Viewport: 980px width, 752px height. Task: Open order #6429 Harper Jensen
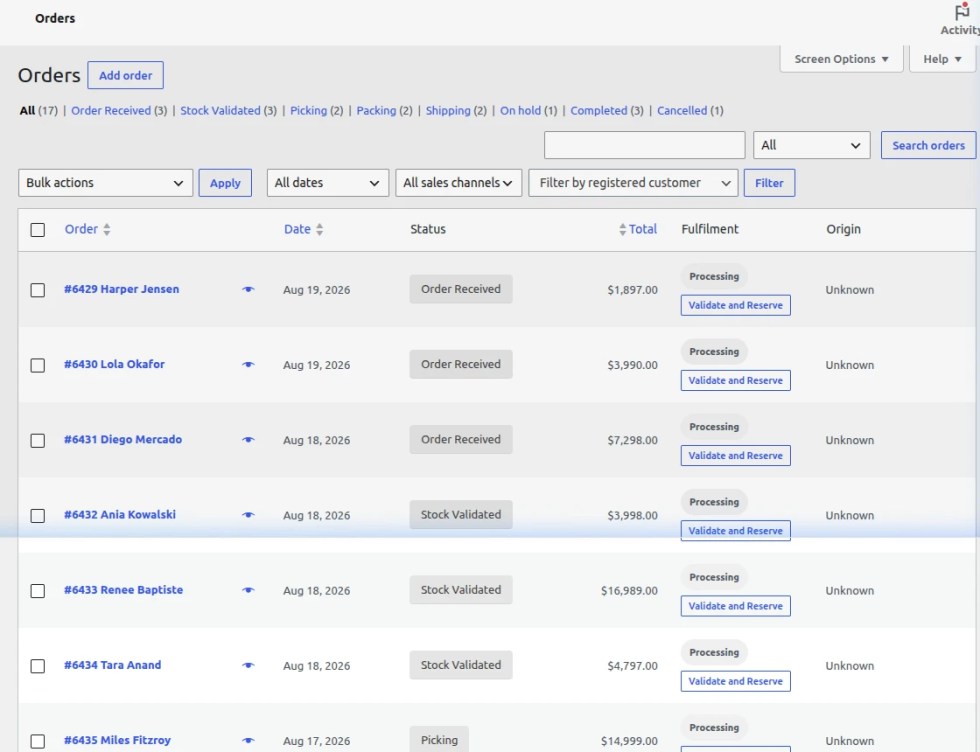point(122,289)
